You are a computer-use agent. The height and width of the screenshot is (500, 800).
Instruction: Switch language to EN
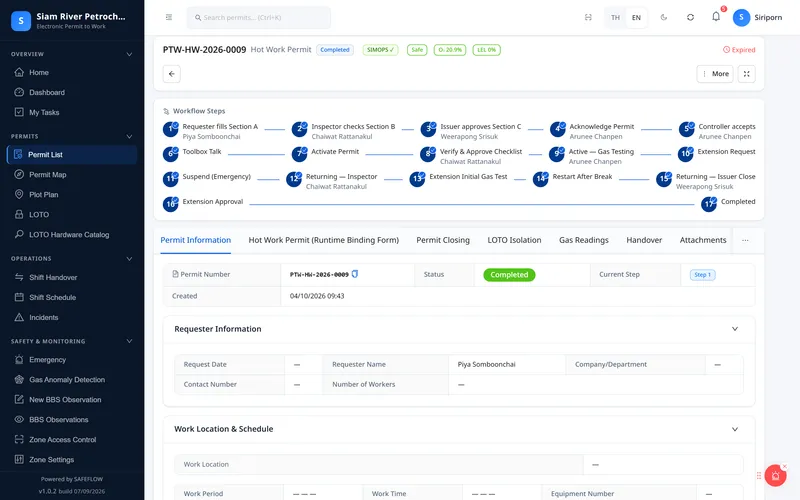tap(636, 17)
